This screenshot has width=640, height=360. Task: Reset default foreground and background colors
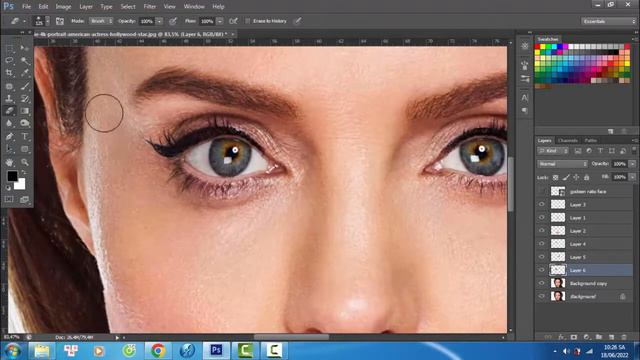(8, 188)
